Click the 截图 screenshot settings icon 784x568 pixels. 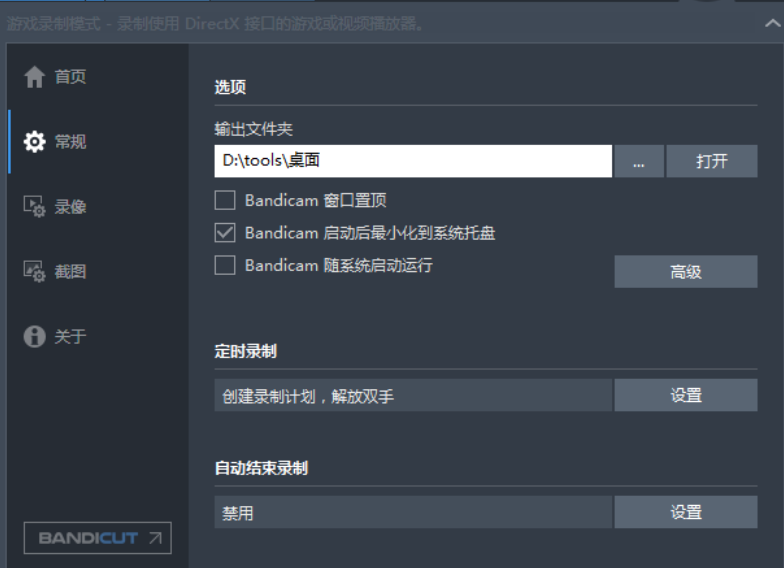coord(35,272)
